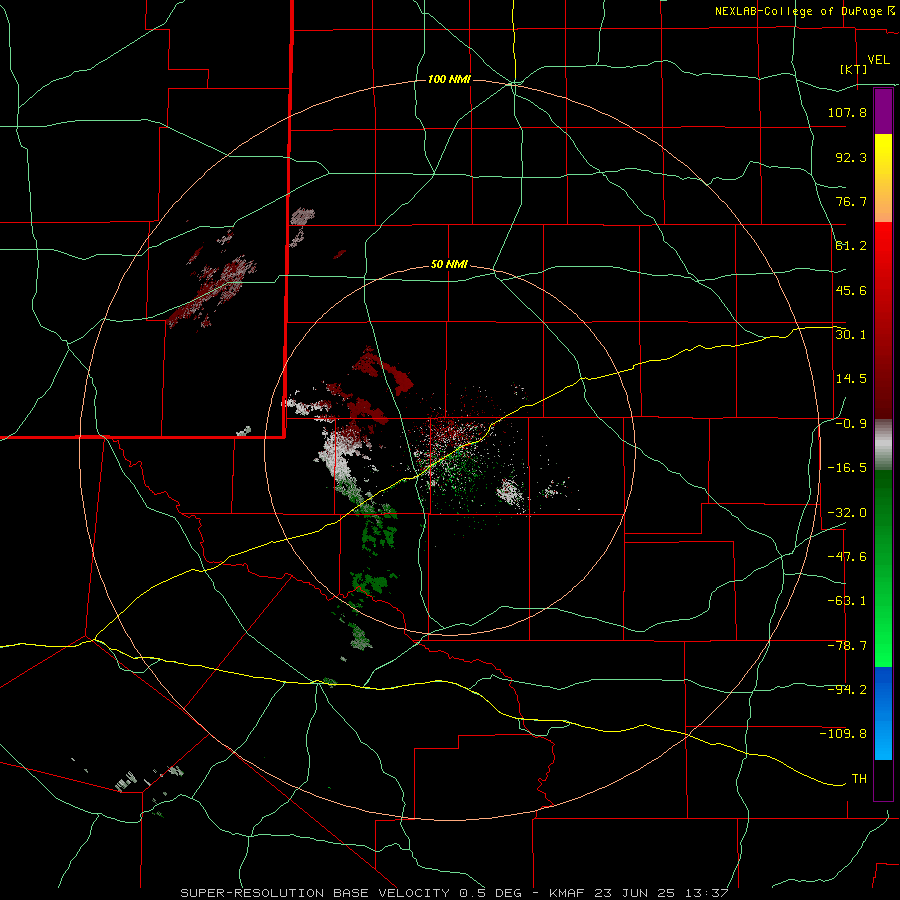Select the -109.8 velocity scale value
Viewport: 900px width, 900px height.
(x=843, y=734)
